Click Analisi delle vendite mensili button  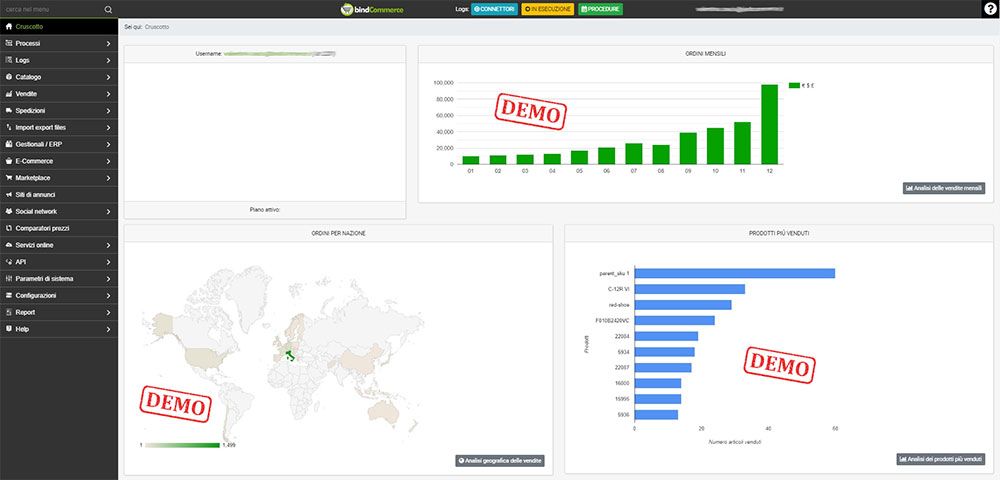click(944, 188)
